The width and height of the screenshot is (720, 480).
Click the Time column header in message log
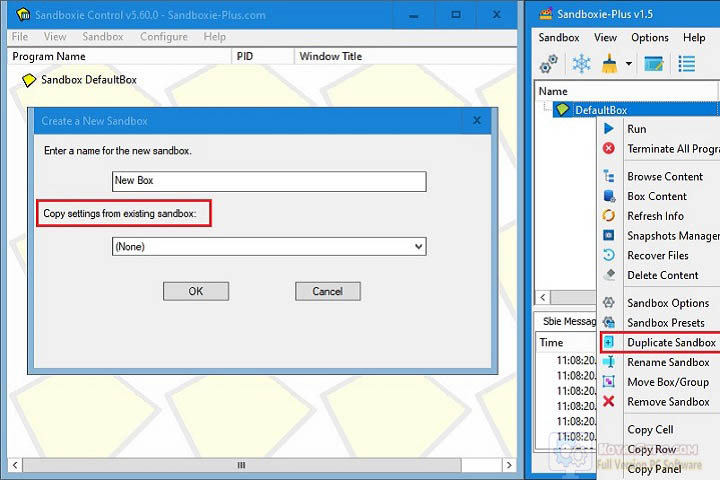tap(566, 342)
